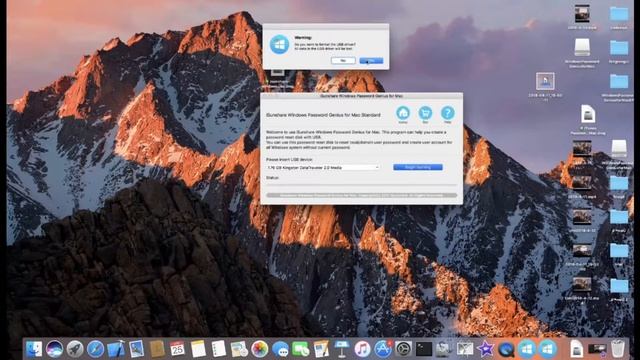This screenshot has height=360, width=640.
Task: Open Finder from the dock
Action: (34, 349)
